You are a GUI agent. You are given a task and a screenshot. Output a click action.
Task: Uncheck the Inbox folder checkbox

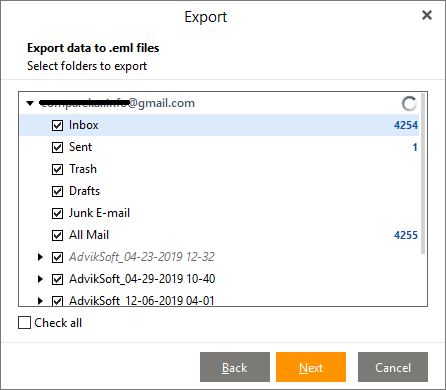click(x=57, y=125)
